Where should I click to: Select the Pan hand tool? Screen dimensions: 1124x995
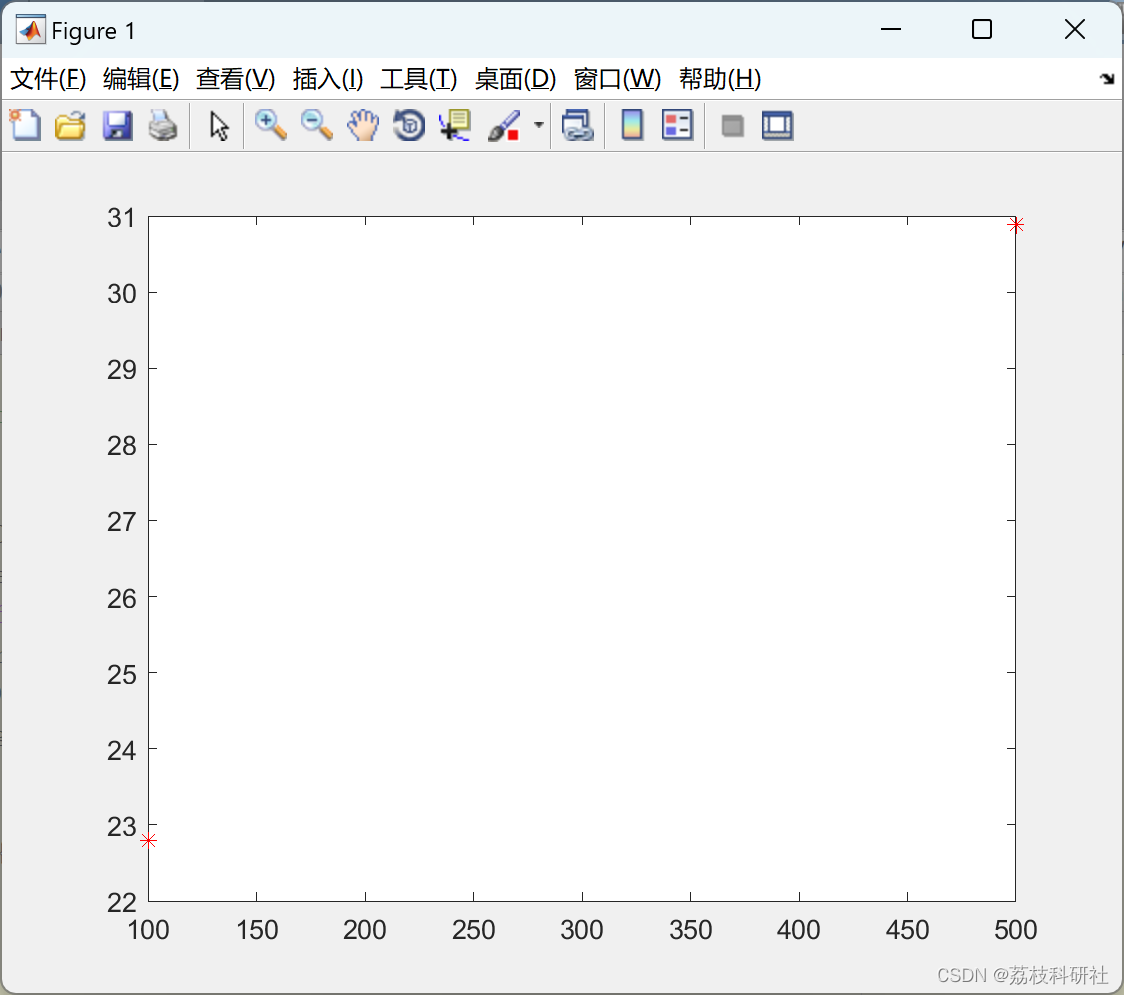tap(363, 125)
